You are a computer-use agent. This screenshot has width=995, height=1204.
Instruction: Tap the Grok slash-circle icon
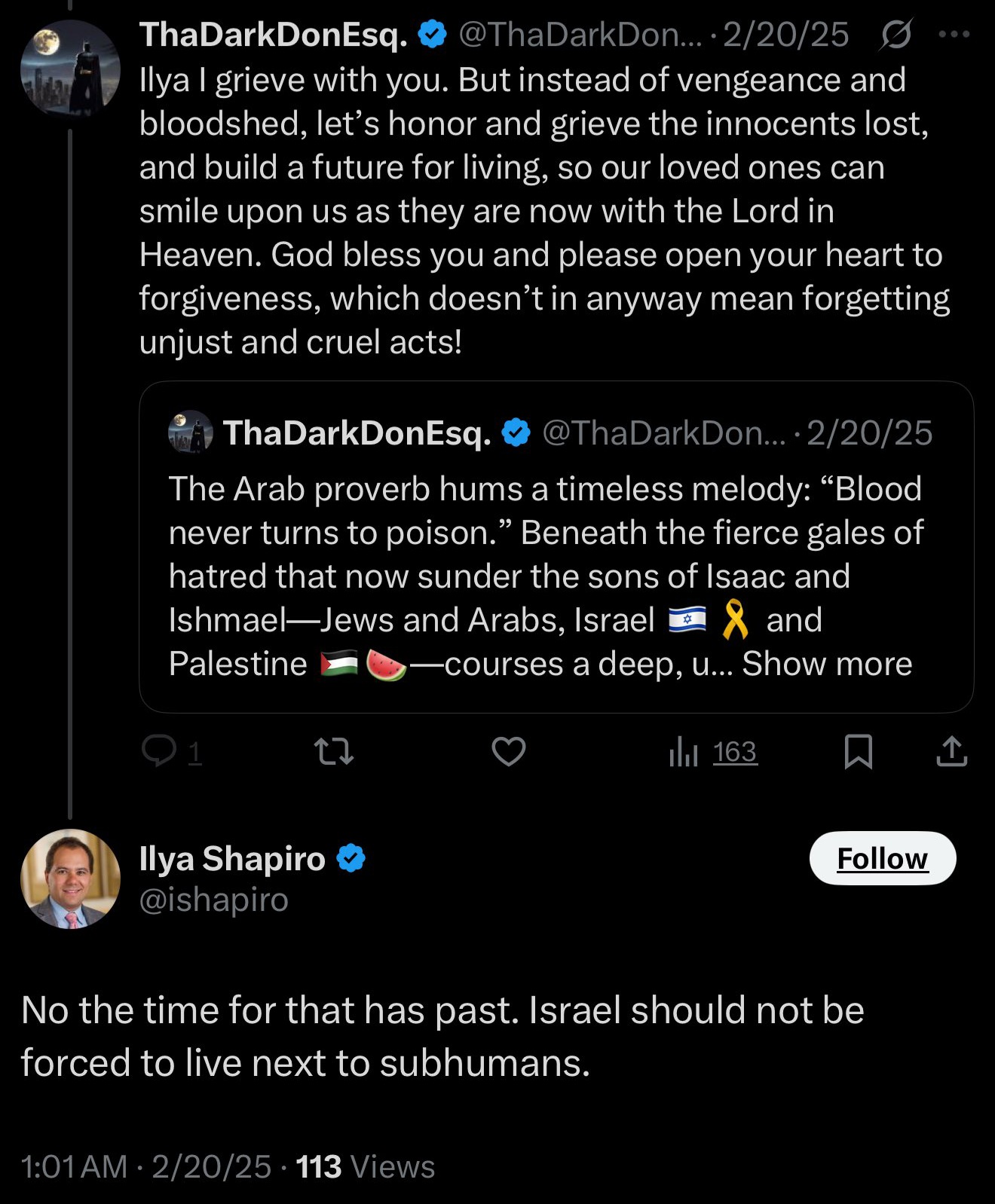coord(895,34)
